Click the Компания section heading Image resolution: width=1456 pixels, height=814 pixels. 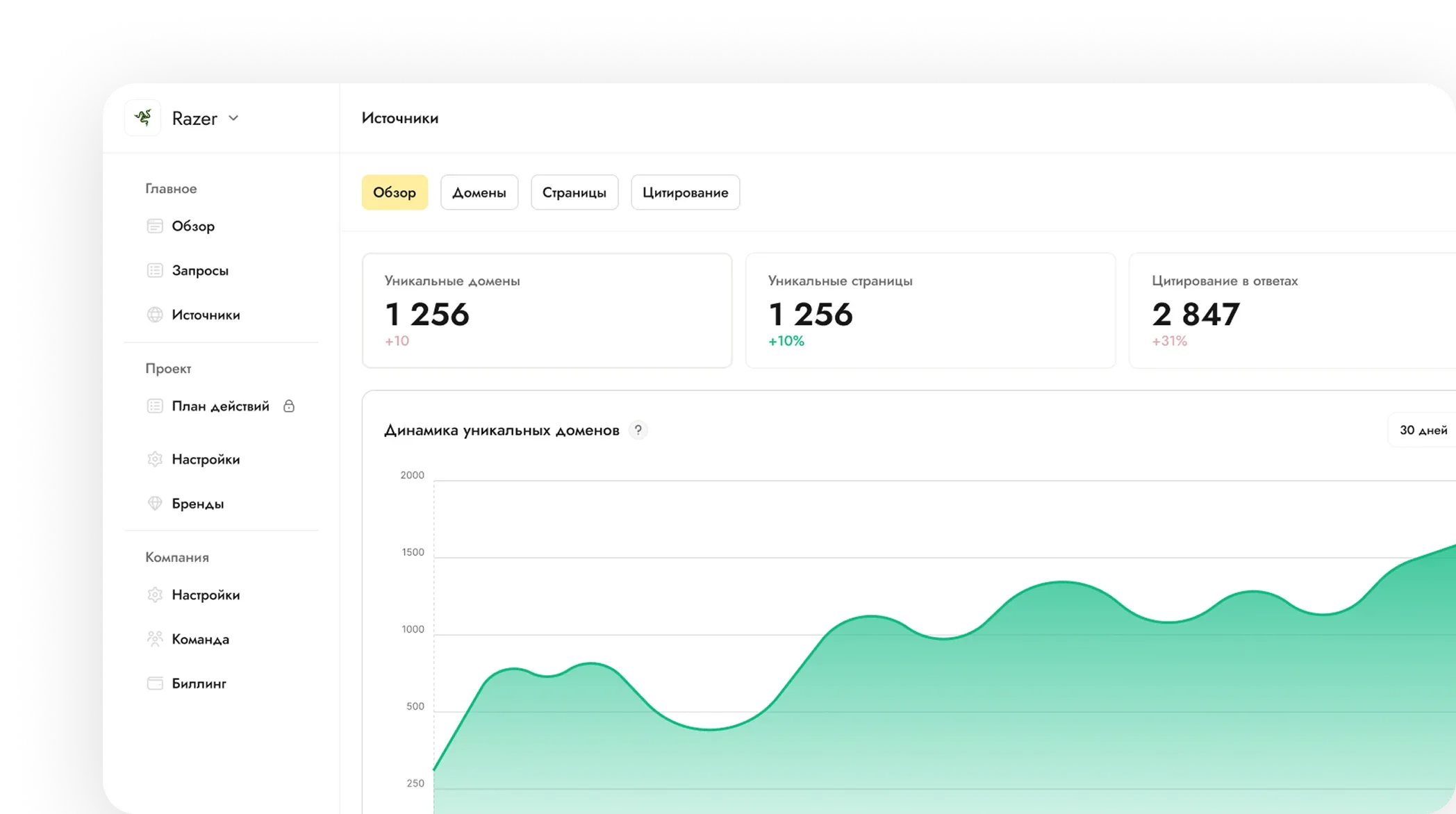(x=177, y=558)
